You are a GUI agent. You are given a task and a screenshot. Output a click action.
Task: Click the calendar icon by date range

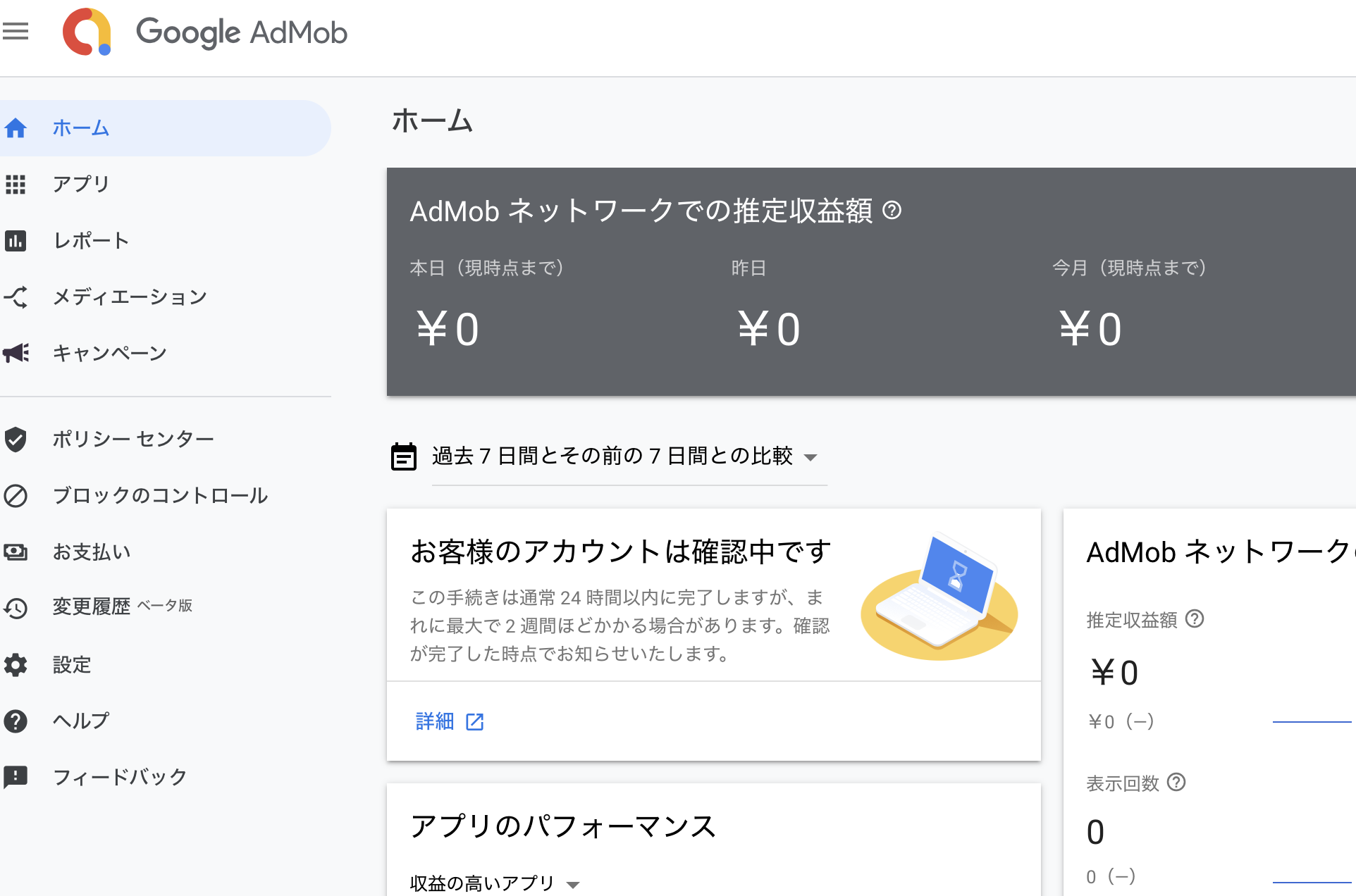tap(404, 456)
